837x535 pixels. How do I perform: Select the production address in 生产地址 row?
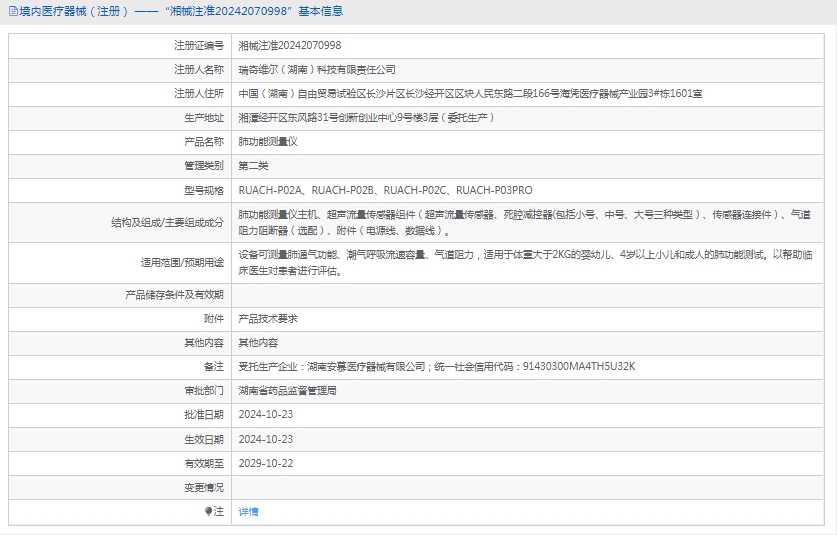(x=367, y=118)
